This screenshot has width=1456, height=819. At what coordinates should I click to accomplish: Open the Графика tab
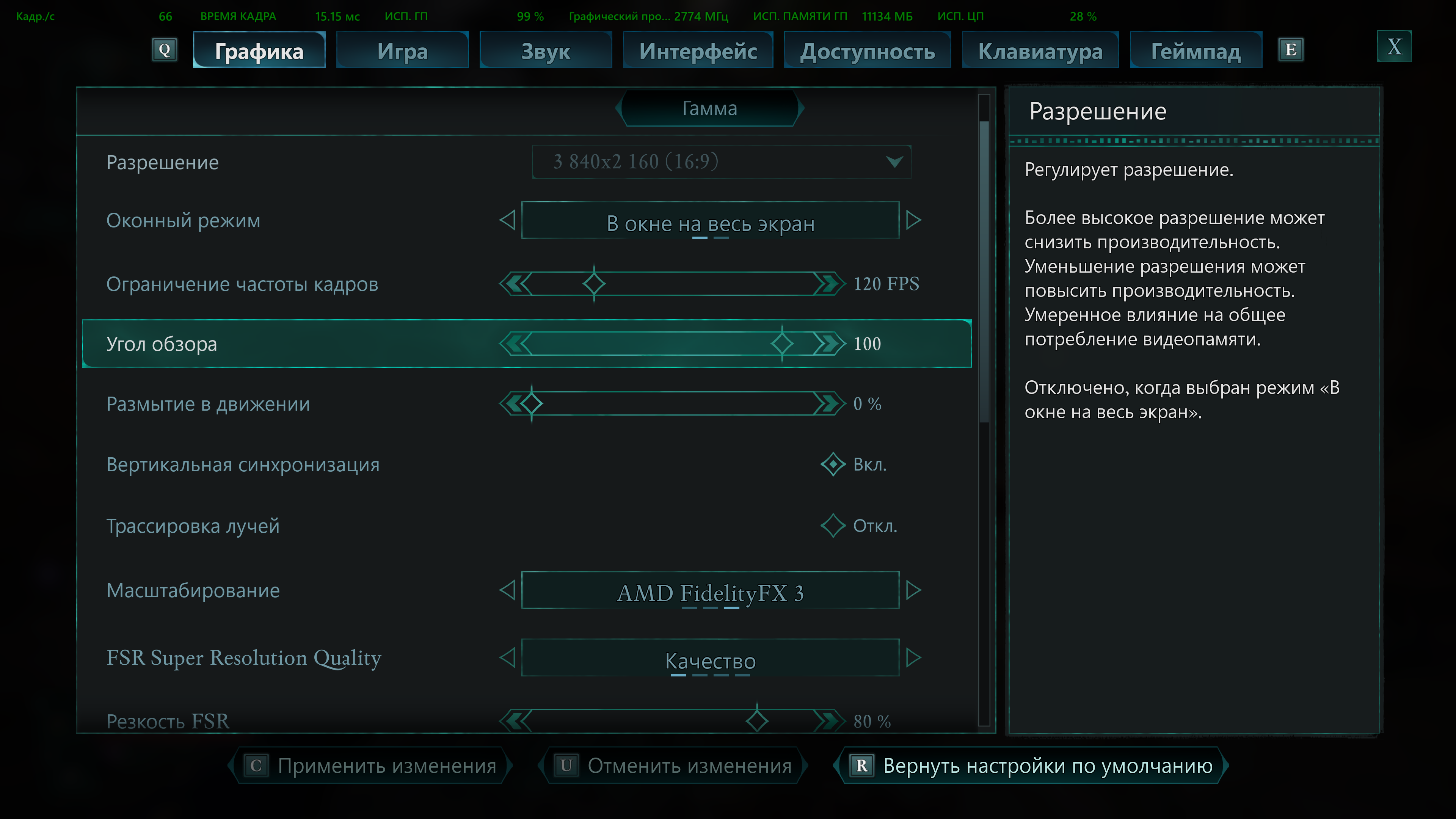(259, 50)
